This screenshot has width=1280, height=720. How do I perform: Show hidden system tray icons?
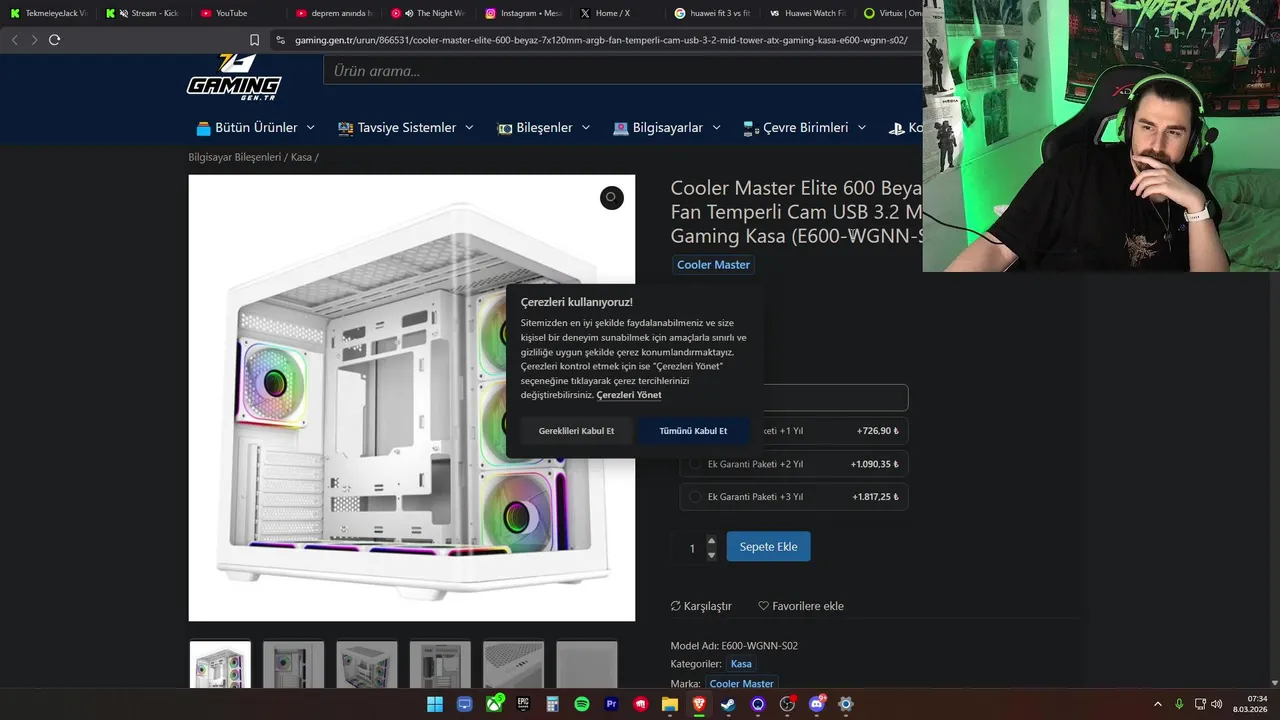1158,704
